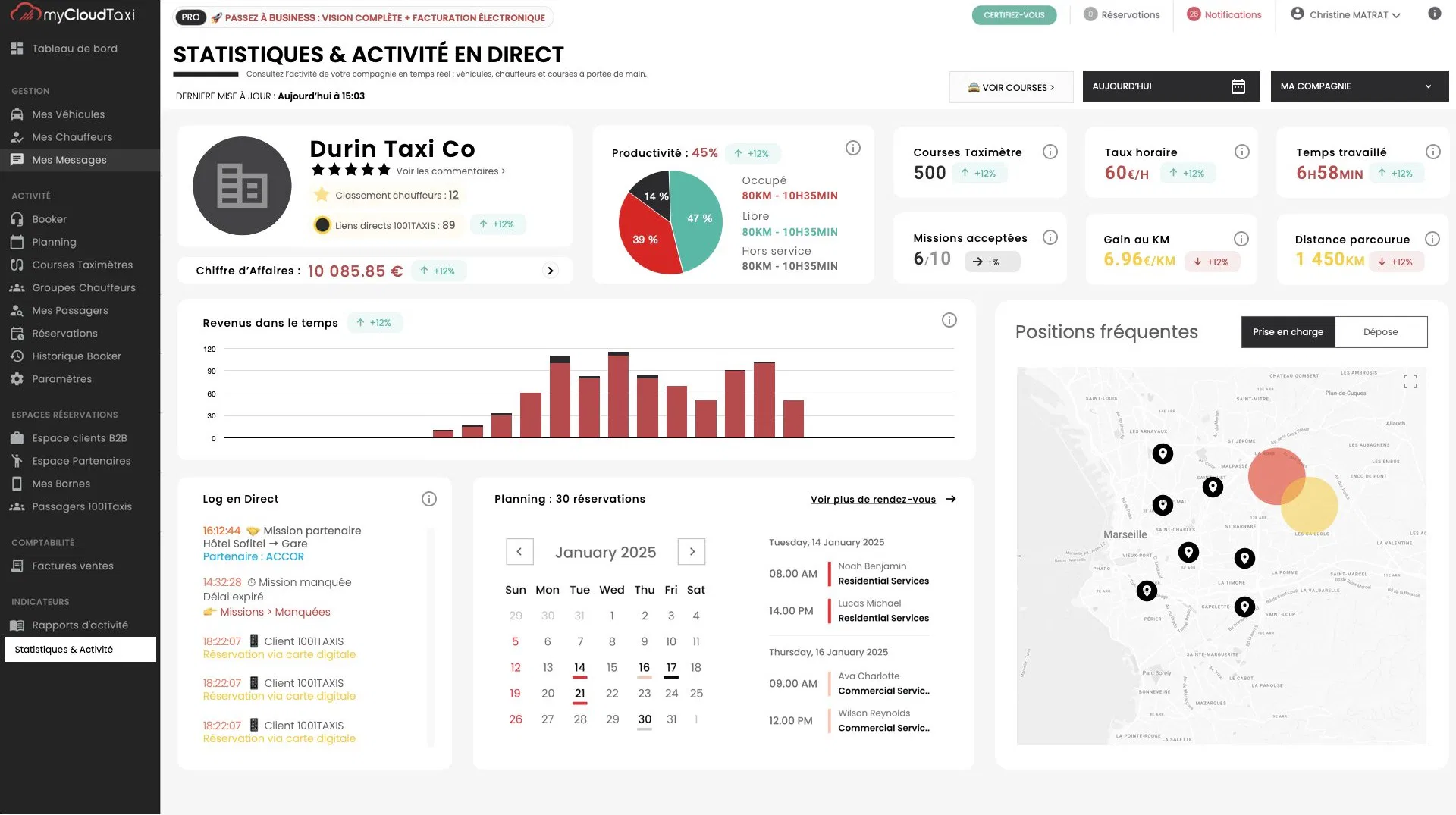Click info icon on Revenus dans le temps
The width and height of the screenshot is (1456, 815).
949,320
